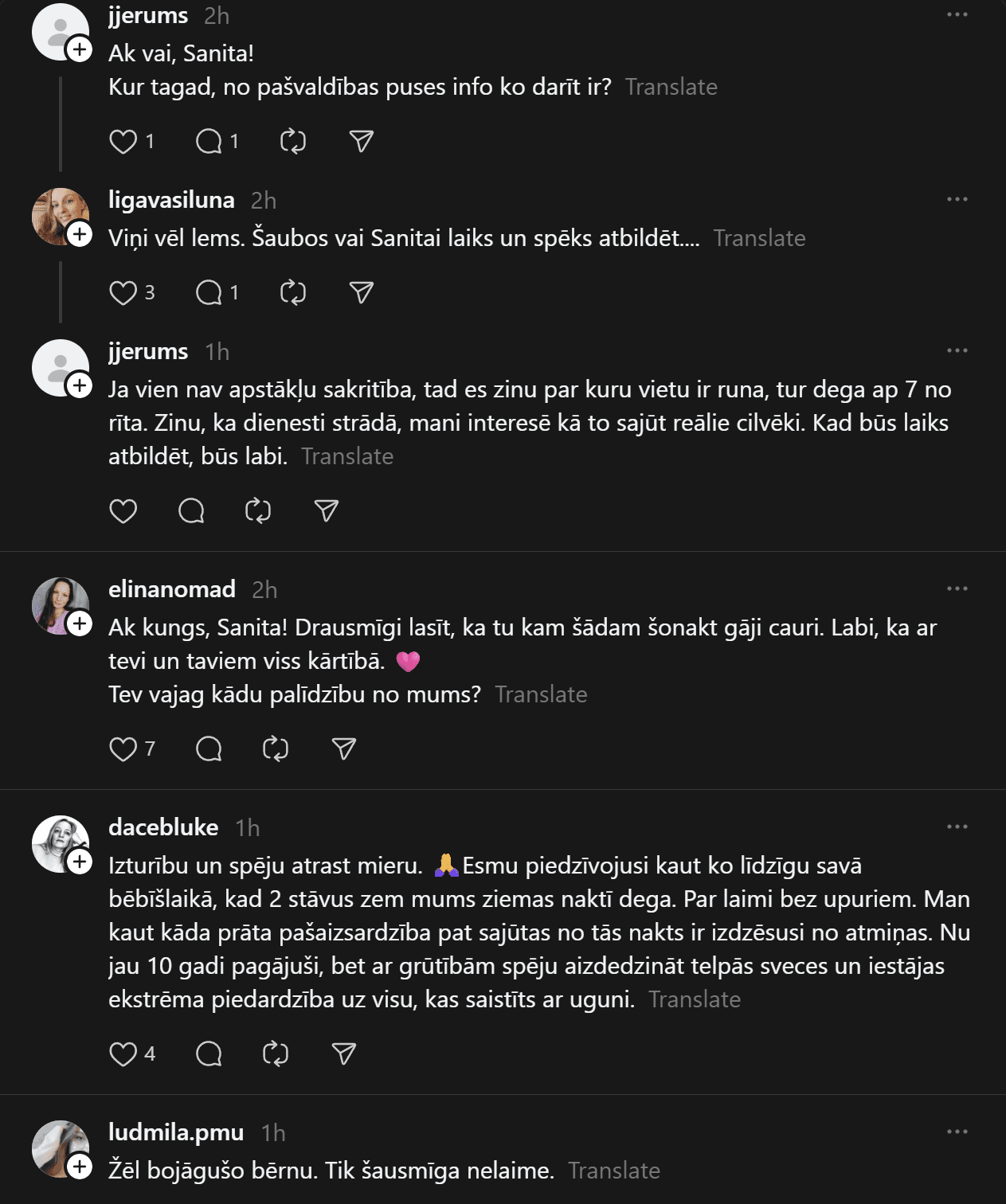Translate ludmila.pmu's comment
Image resolution: width=1006 pixels, height=1204 pixels.
coord(614,1171)
